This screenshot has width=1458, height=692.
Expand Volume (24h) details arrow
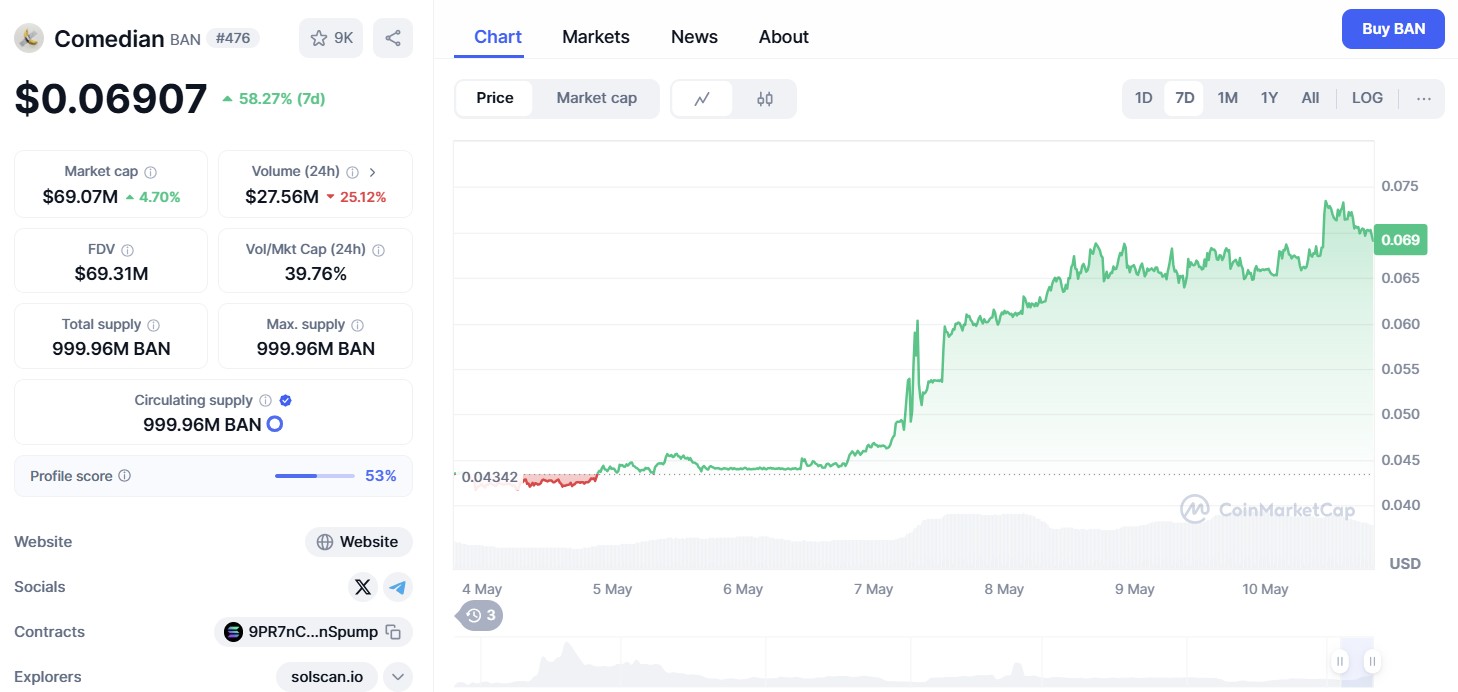pyautogui.click(x=372, y=172)
